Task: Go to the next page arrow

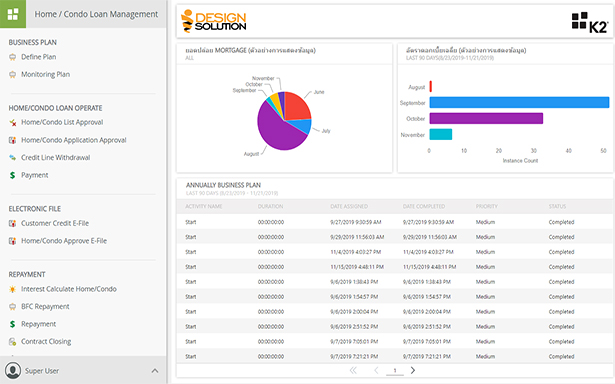Action: click(413, 370)
